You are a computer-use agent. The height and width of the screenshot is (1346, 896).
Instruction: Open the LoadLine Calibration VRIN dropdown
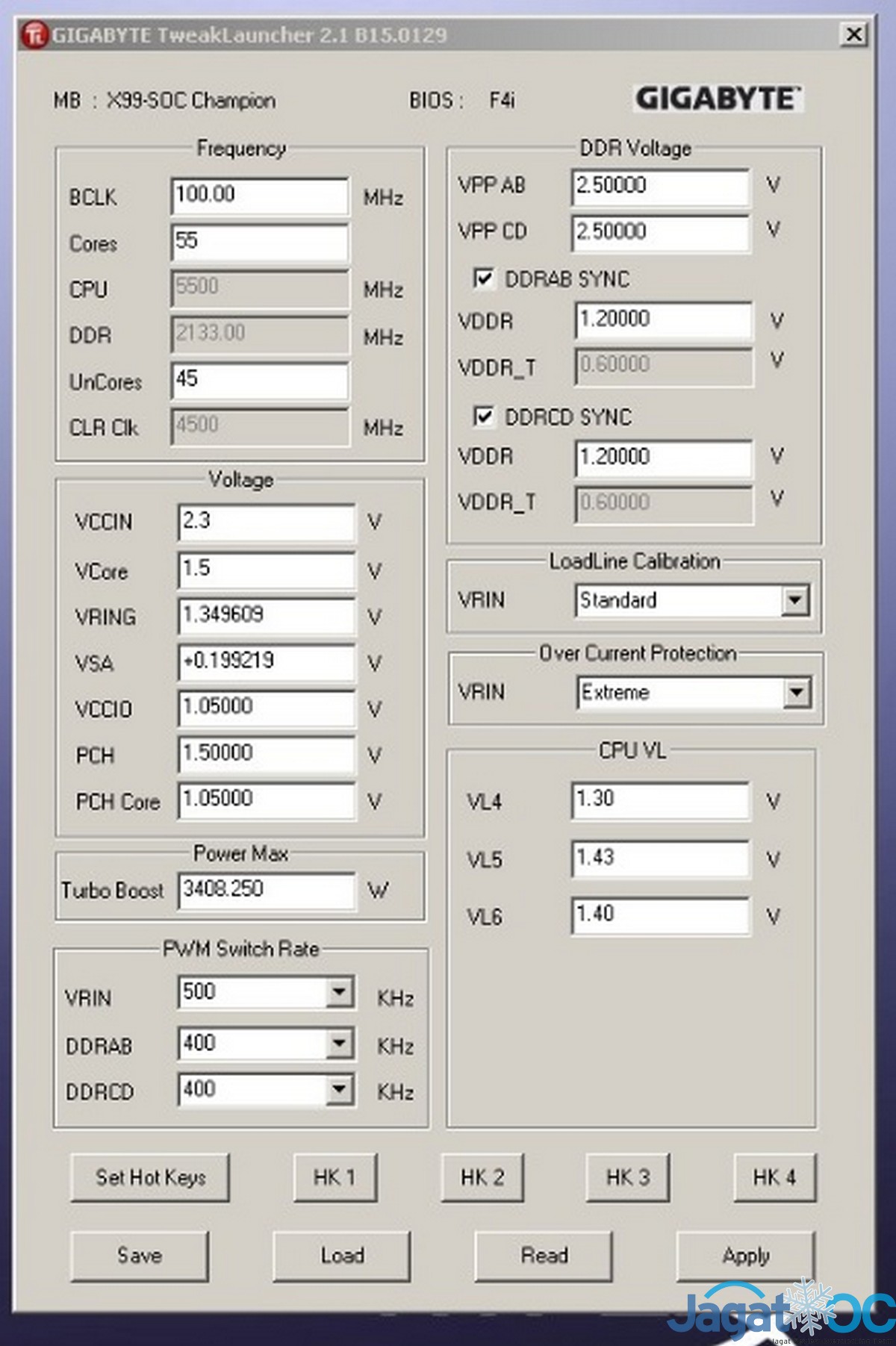[795, 599]
